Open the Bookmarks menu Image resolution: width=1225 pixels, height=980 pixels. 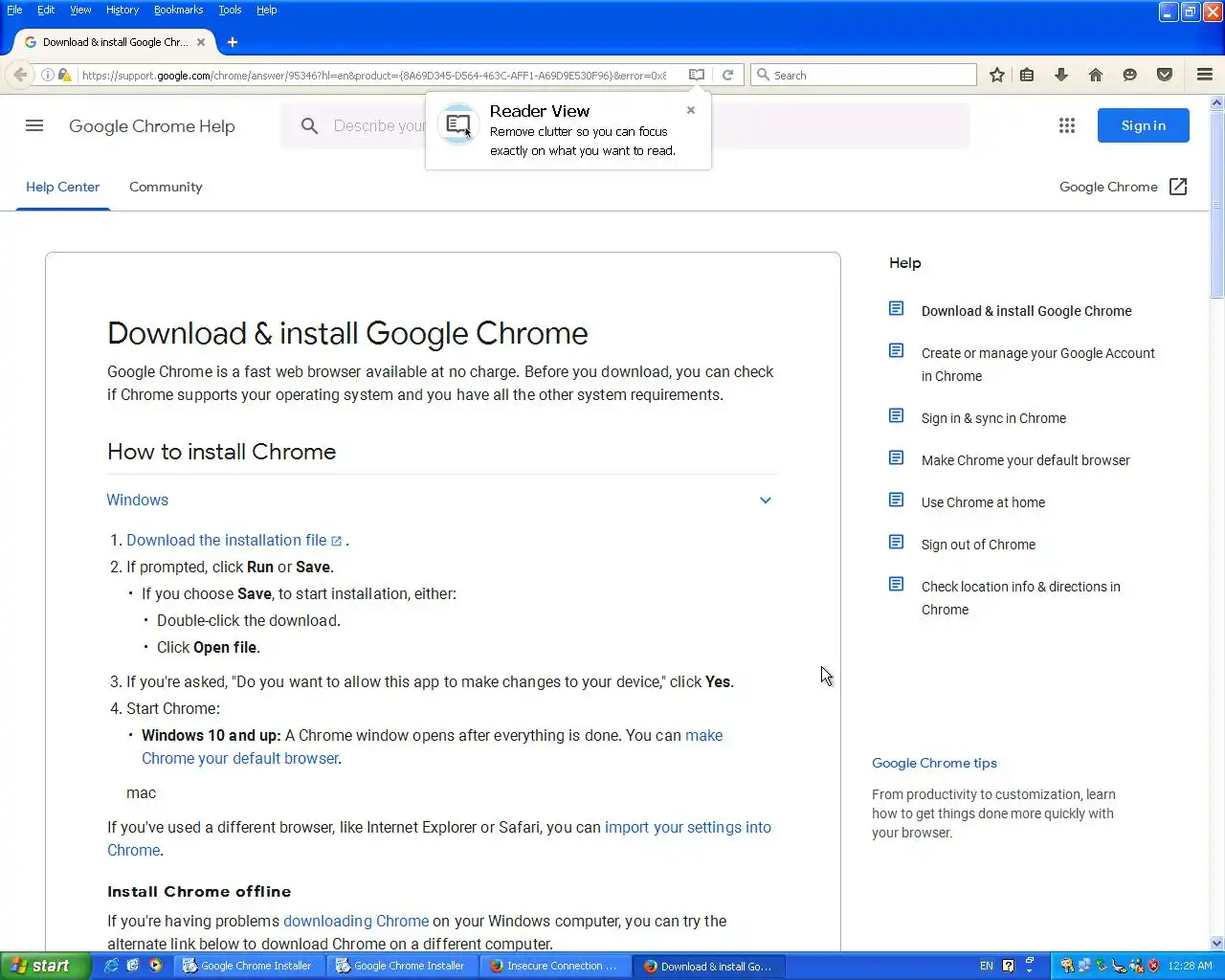click(x=178, y=10)
